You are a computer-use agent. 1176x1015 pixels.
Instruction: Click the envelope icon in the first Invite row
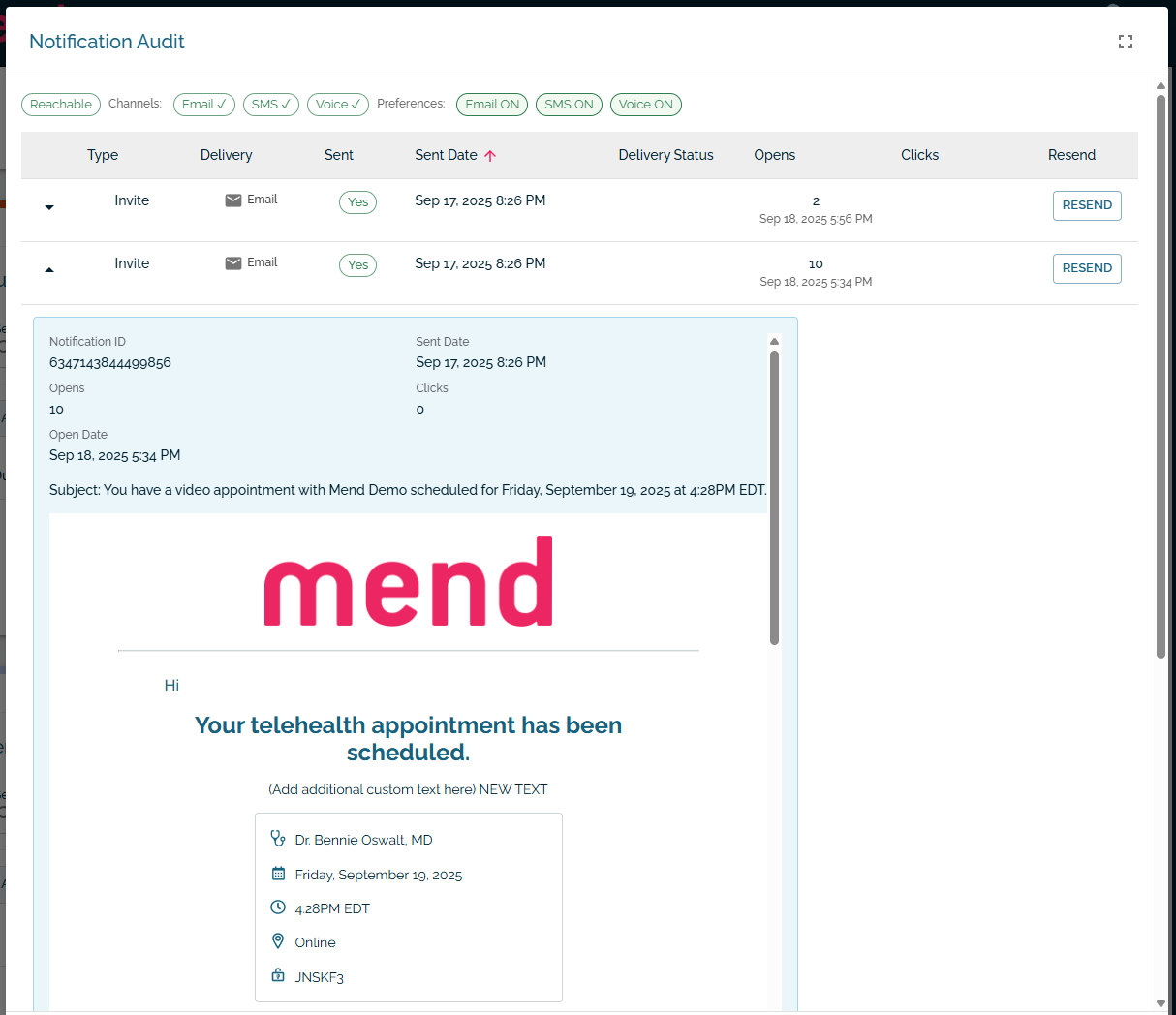(x=233, y=200)
